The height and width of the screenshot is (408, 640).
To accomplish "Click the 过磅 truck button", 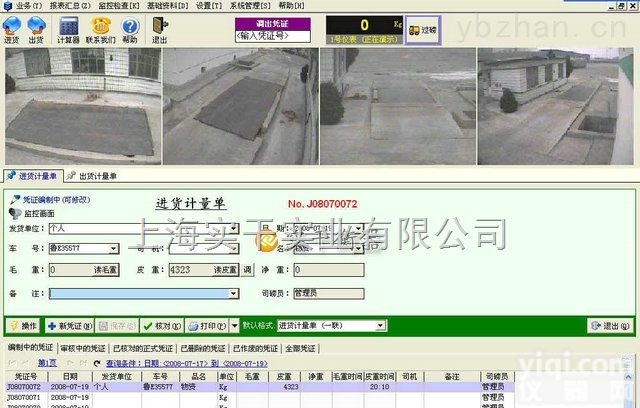I will click(423, 30).
